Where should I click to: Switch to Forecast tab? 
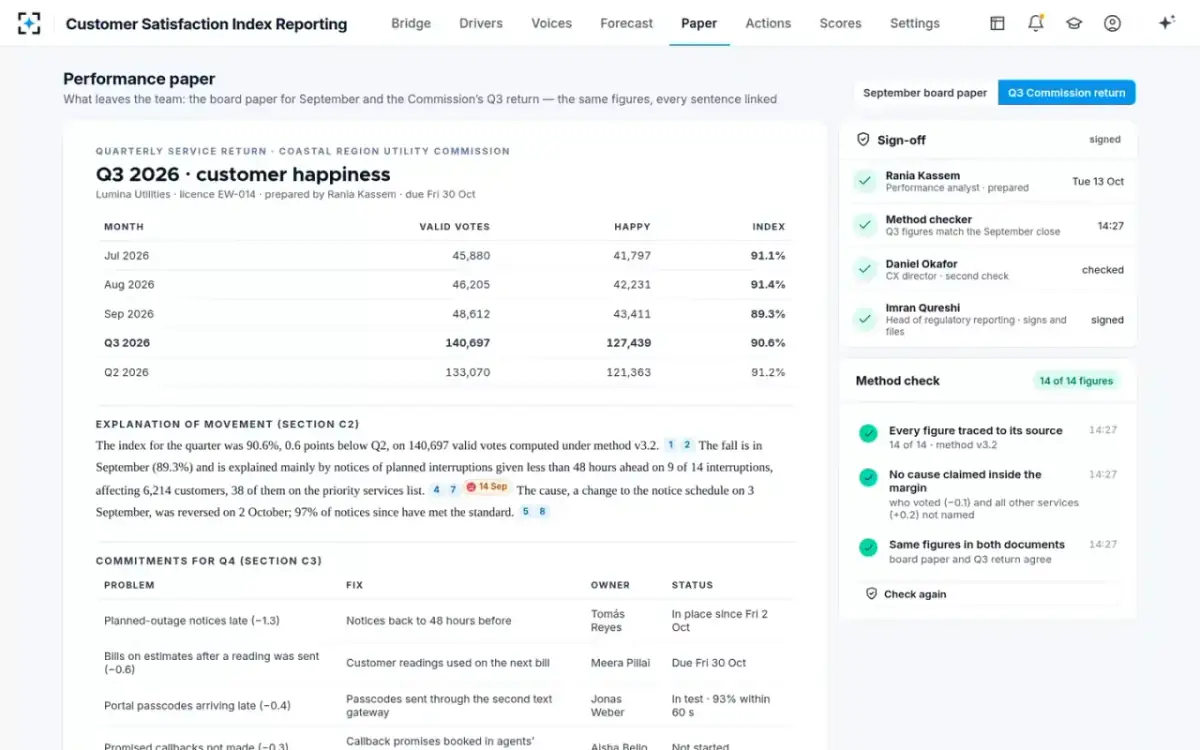(x=627, y=23)
